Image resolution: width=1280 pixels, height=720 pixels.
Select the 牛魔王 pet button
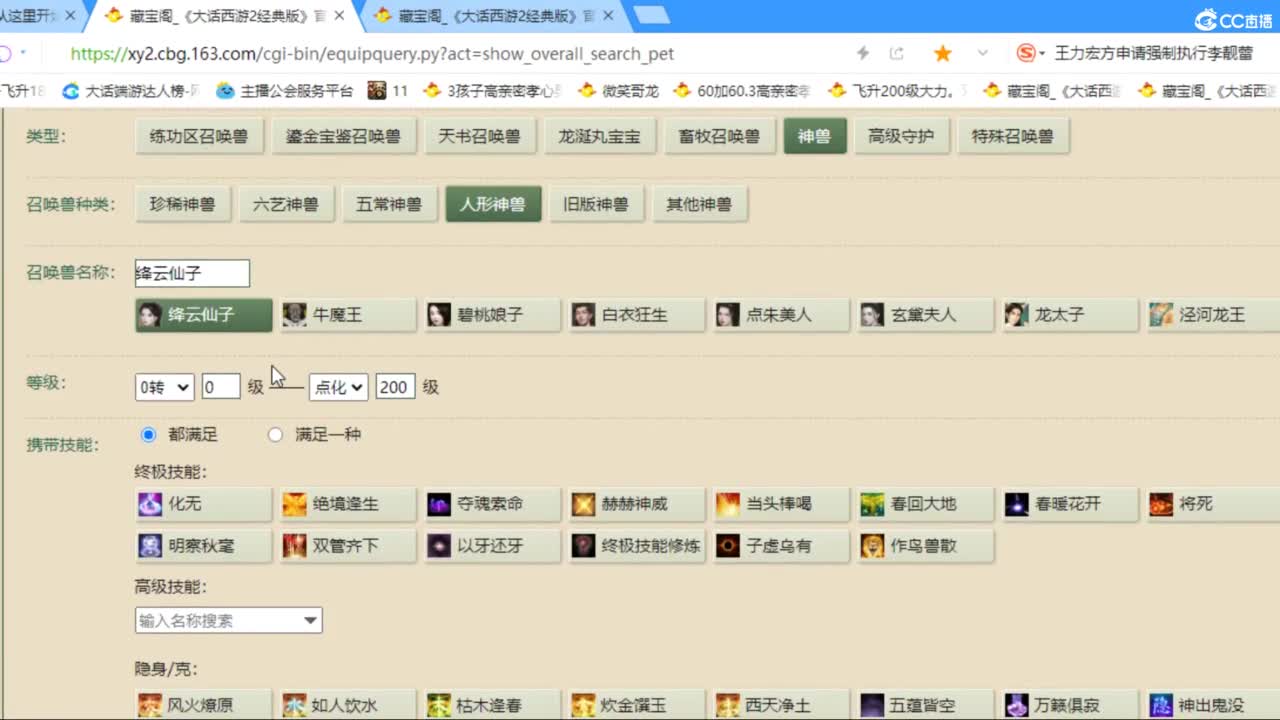coord(347,315)
